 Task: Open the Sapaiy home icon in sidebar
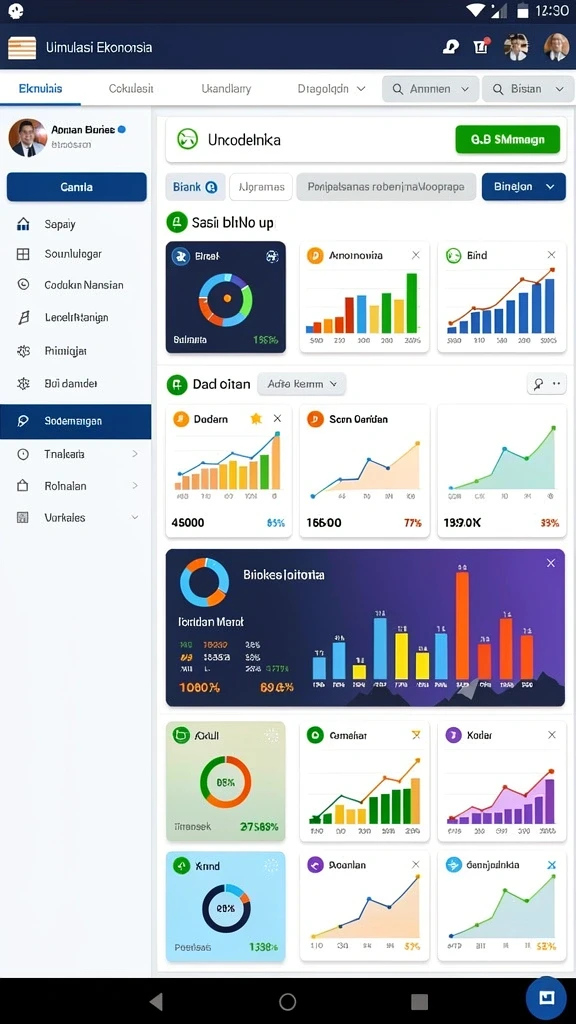tap(23, 224)
